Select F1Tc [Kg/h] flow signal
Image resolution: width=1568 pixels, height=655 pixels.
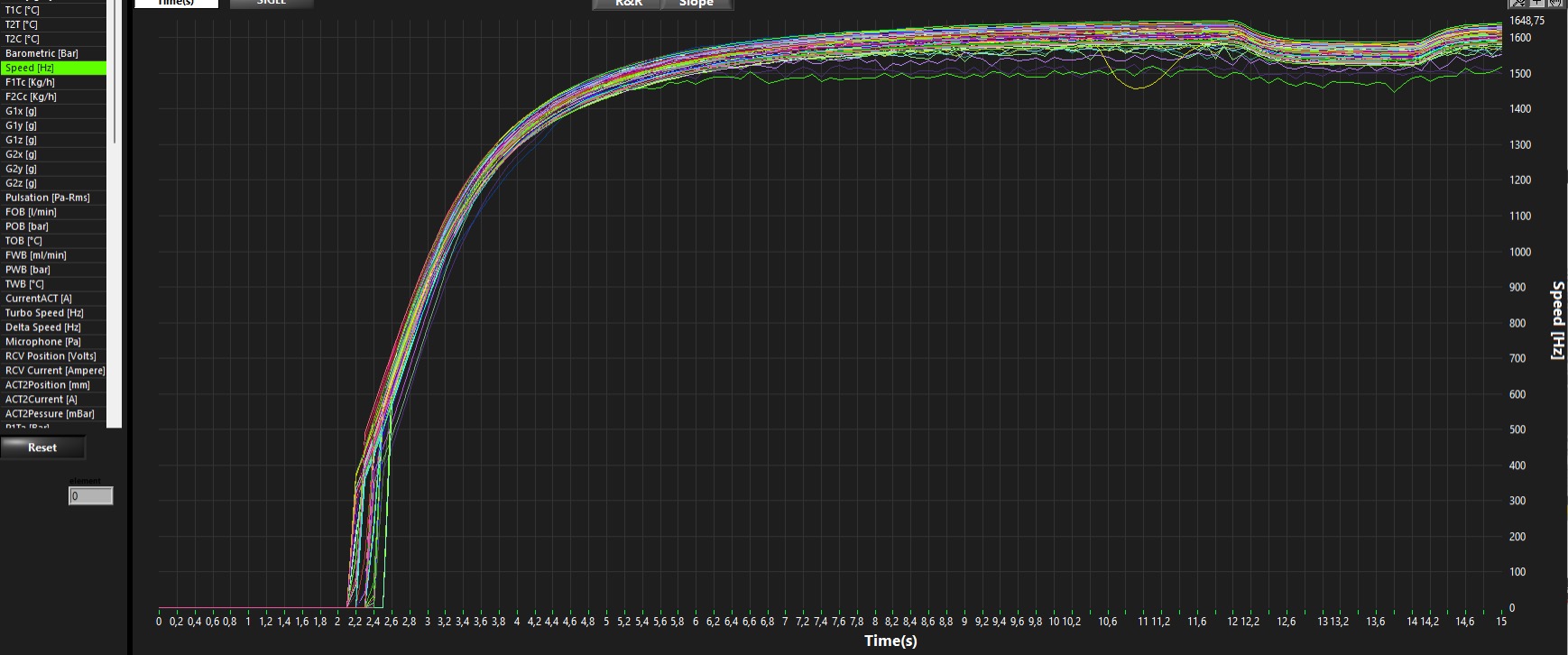point(30,82)
